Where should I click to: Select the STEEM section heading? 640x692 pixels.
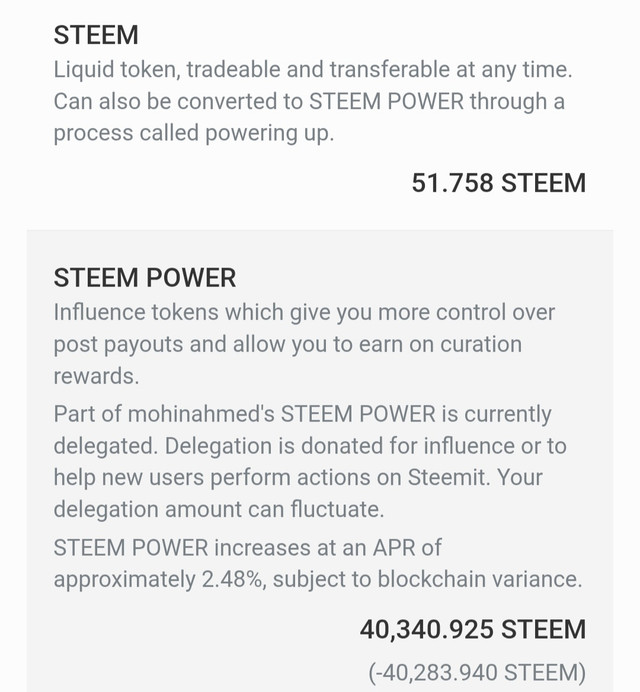click(x=96, y=35)
